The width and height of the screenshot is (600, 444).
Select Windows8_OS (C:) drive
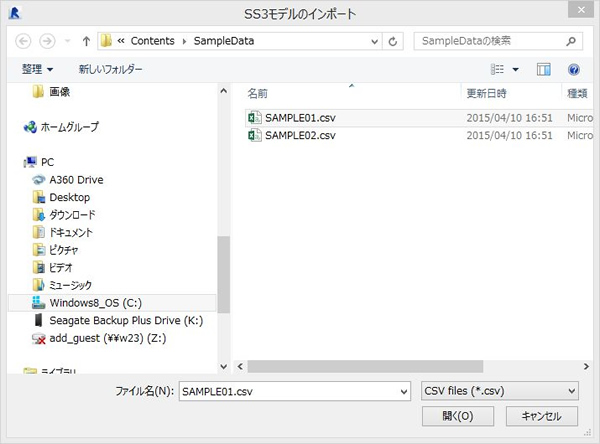(x=112, y=303)
